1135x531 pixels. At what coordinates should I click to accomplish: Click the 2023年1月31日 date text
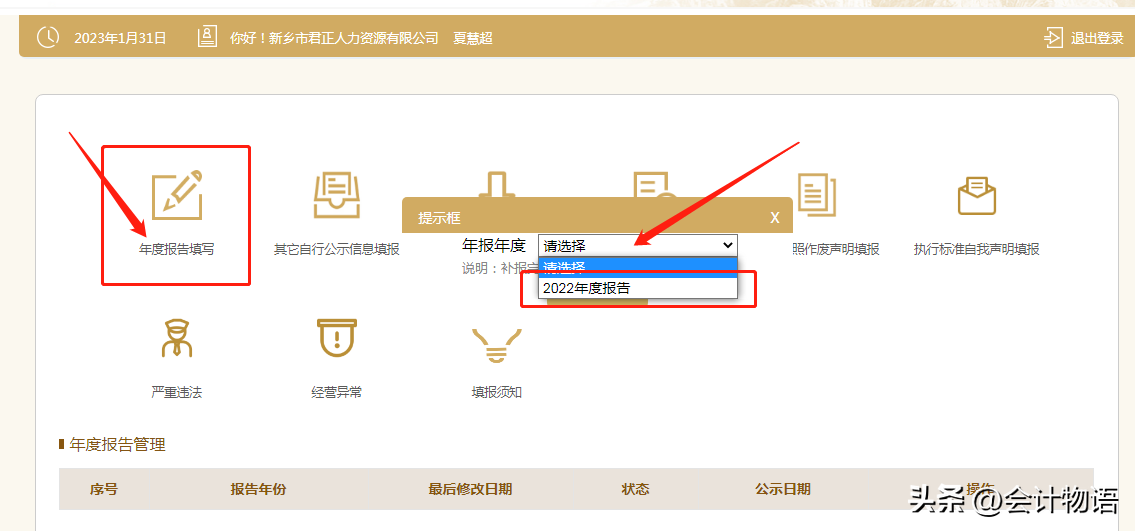click(120, 38)
